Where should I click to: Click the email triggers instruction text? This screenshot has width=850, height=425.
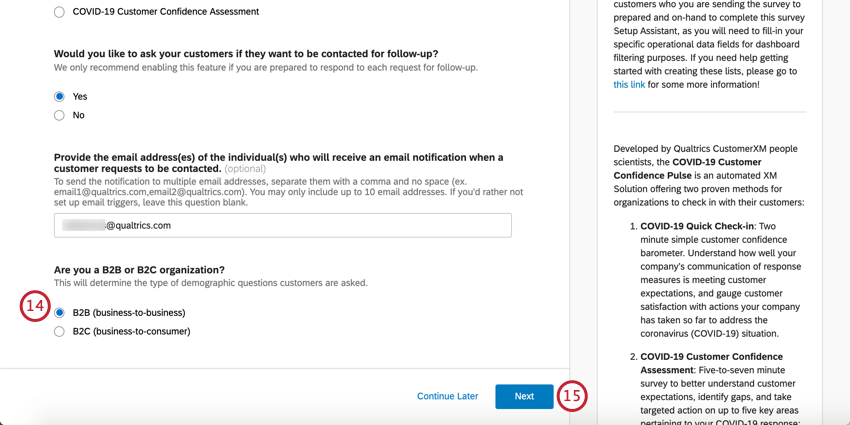(288, 192)
